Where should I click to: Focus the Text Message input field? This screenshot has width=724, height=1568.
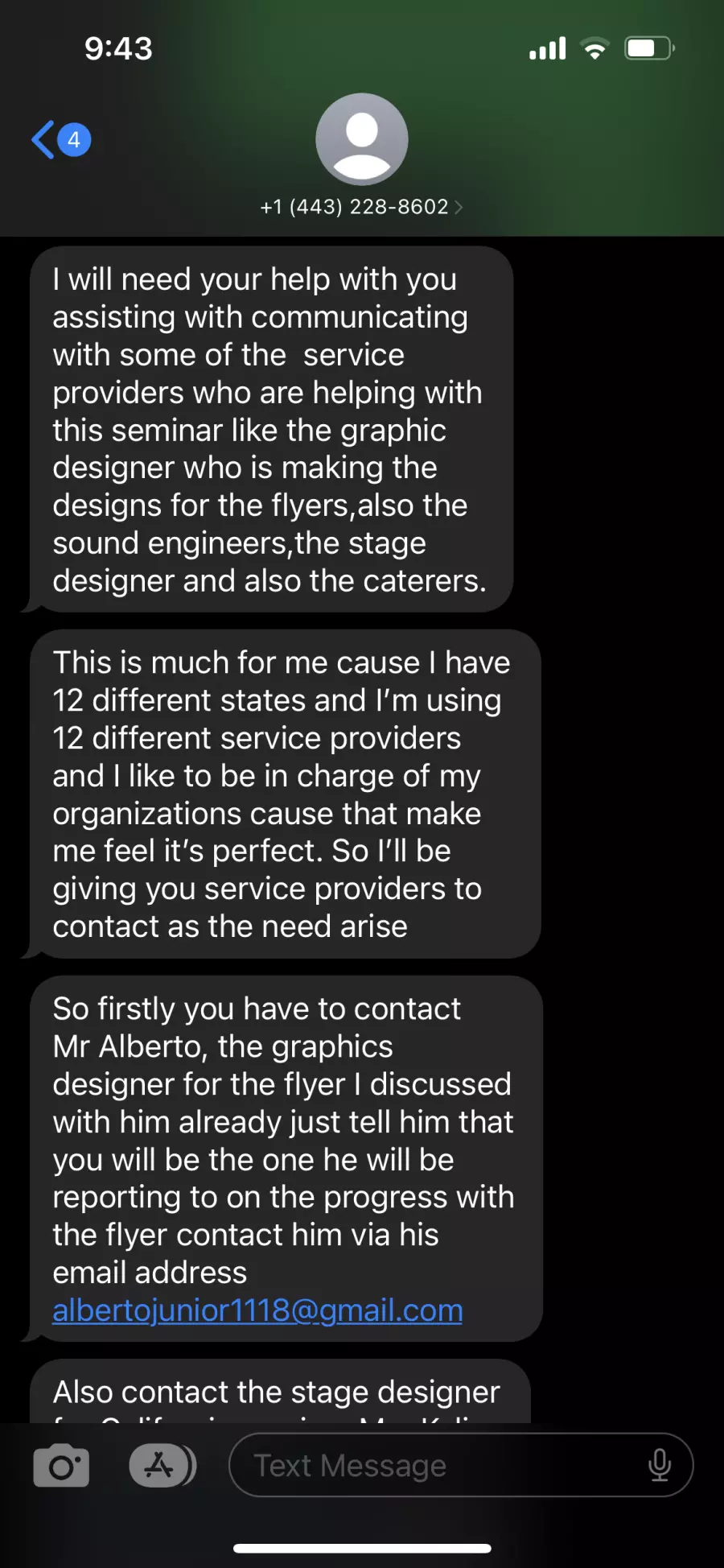click(434, 1466)
